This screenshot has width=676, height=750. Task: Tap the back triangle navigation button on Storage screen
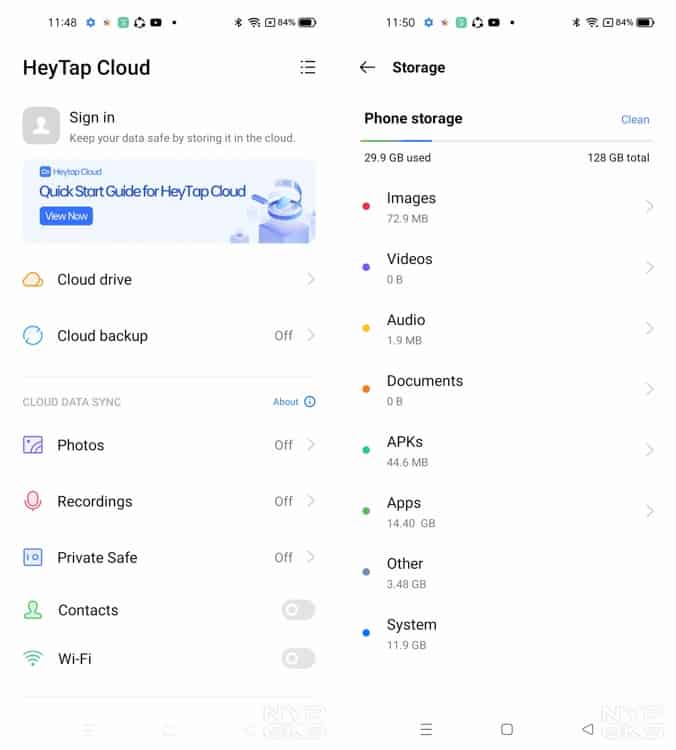click(x=587, y=729)
